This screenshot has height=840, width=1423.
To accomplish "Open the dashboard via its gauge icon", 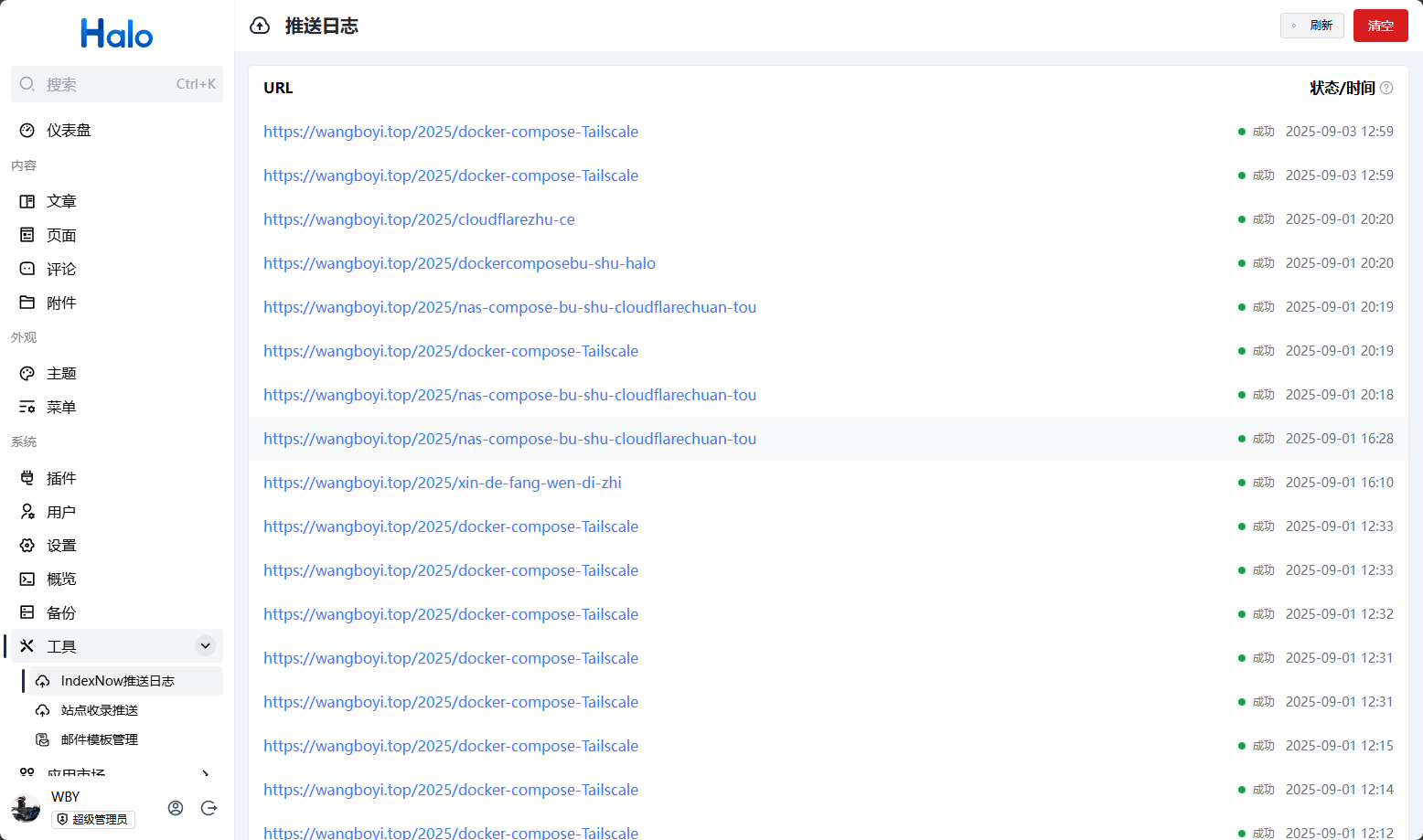I will point(27,131).
